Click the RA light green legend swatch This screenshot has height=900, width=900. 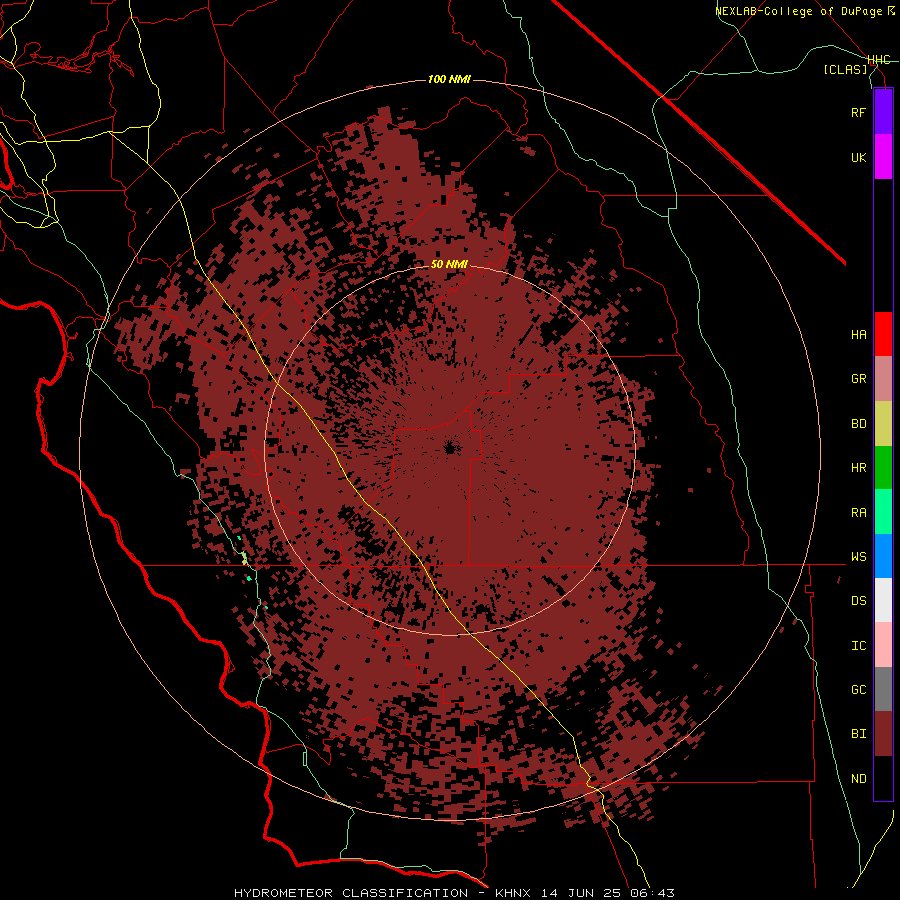883,512
